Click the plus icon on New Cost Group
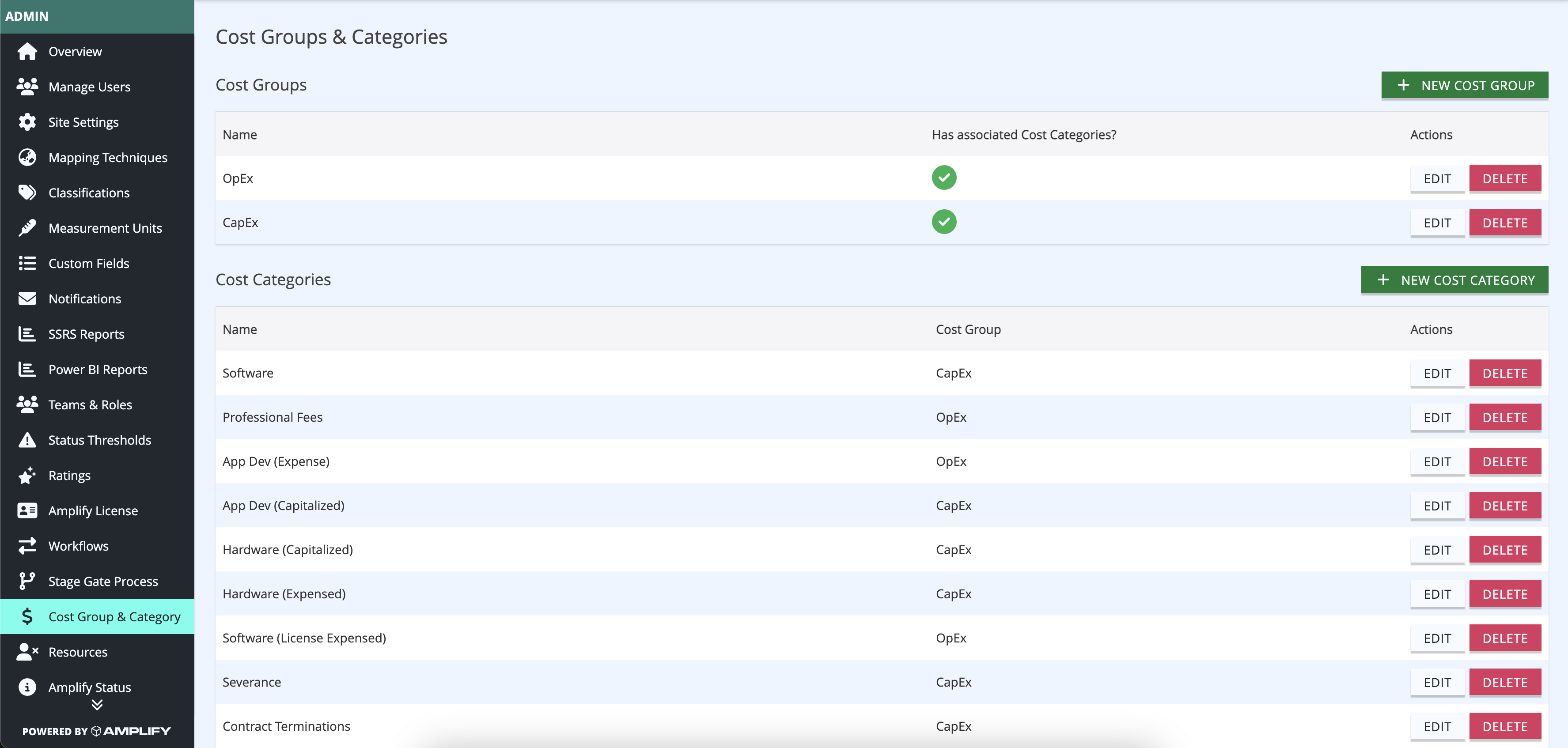 point(1403,85)
